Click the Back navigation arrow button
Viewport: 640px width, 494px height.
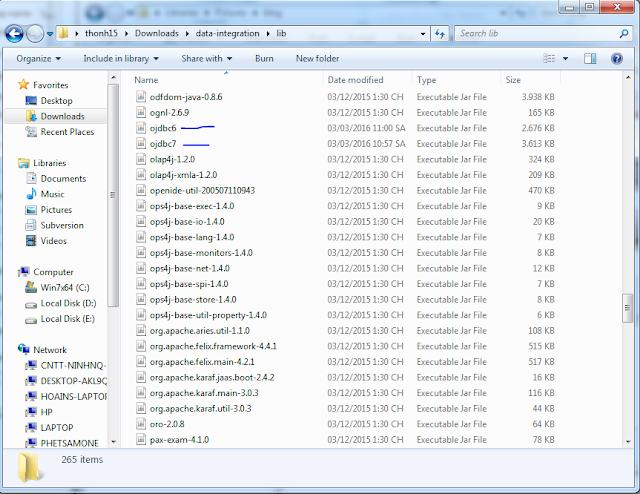pyautogui.click(x=14, y=33)
